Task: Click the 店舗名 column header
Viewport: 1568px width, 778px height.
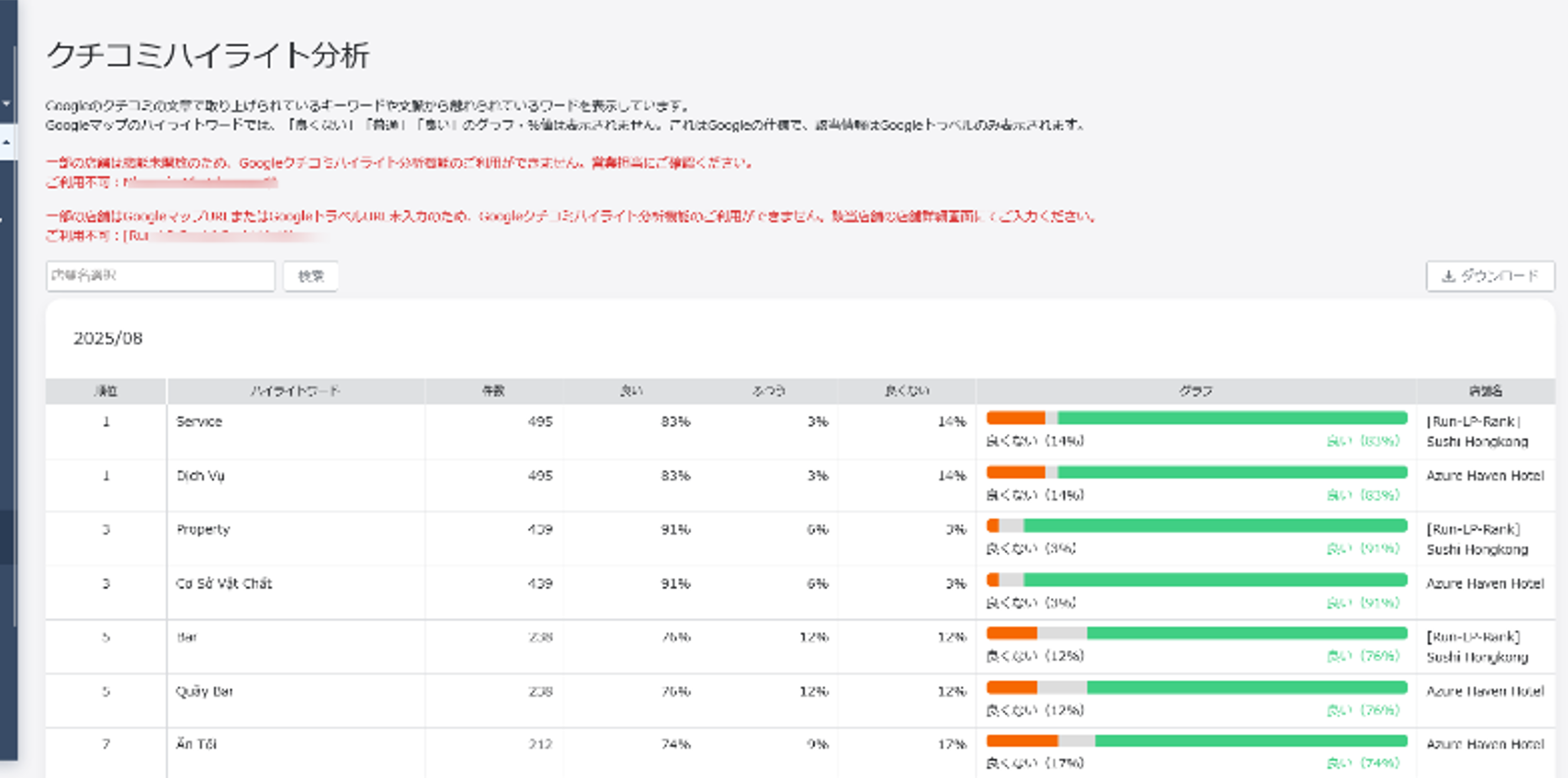Action: 1485,391
